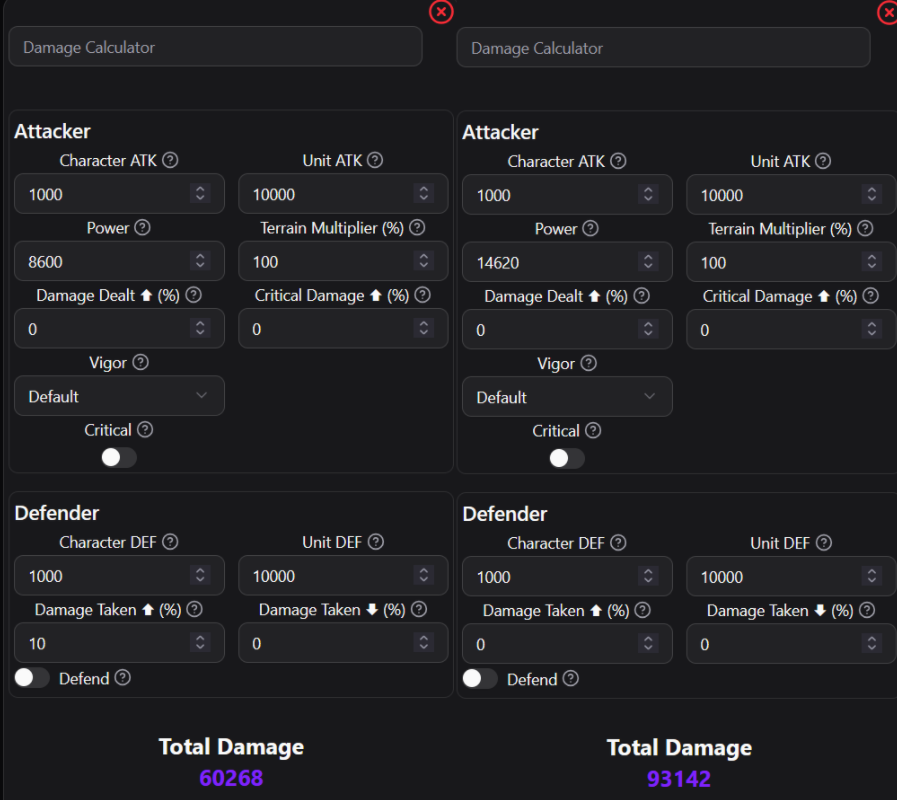Step left Unit ATK value 10000
This screenshot has height=800, width=897.
(423, 193)
